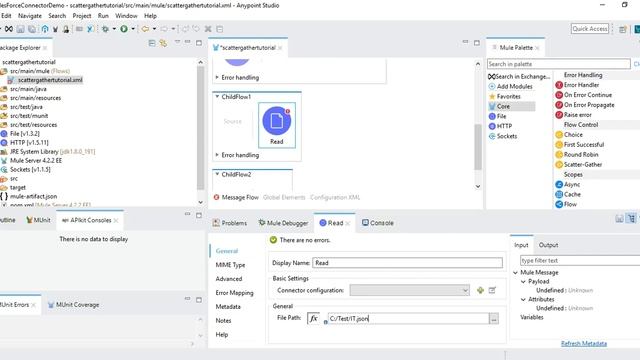Open the dropdown arrow beside the Debug icon

[x=114, y=29]
